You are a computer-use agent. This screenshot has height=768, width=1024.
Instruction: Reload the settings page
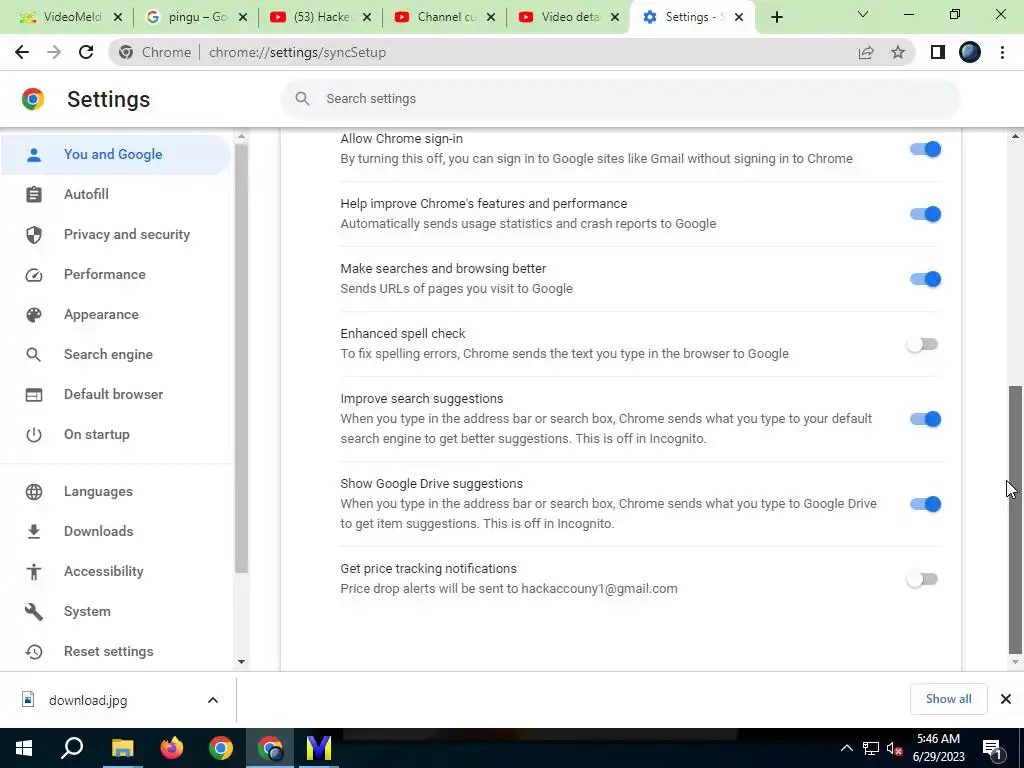tap(86, 52)
